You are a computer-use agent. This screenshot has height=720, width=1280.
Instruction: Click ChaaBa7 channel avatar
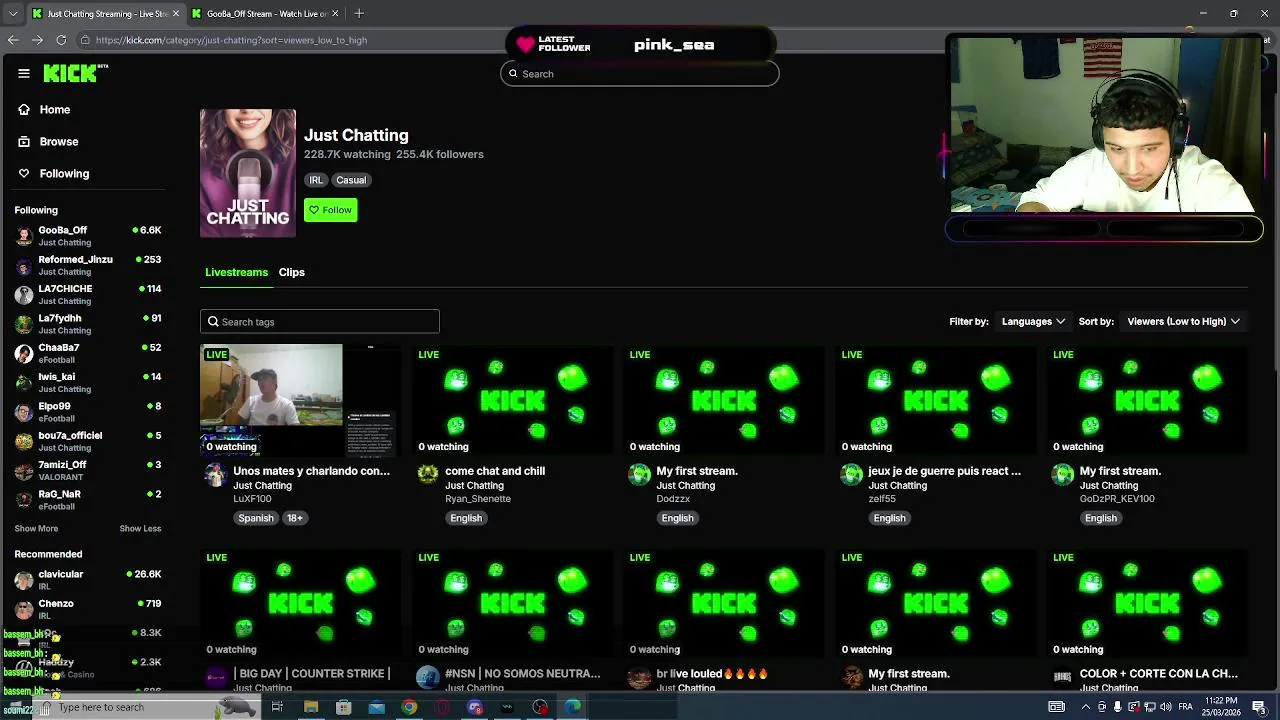click(x=24, y=353)
